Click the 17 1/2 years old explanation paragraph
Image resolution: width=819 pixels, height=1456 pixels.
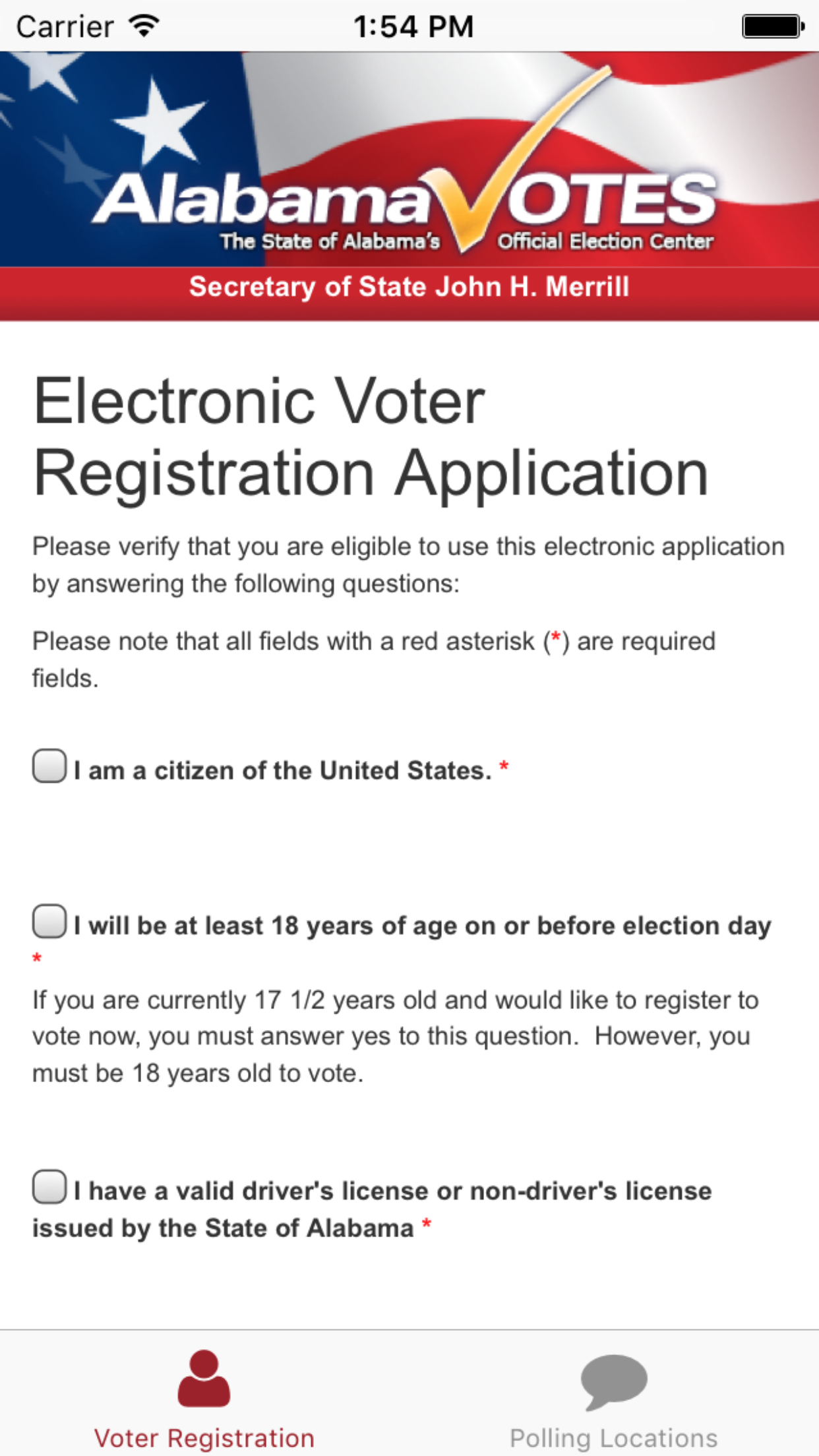tap(396, 1037)
